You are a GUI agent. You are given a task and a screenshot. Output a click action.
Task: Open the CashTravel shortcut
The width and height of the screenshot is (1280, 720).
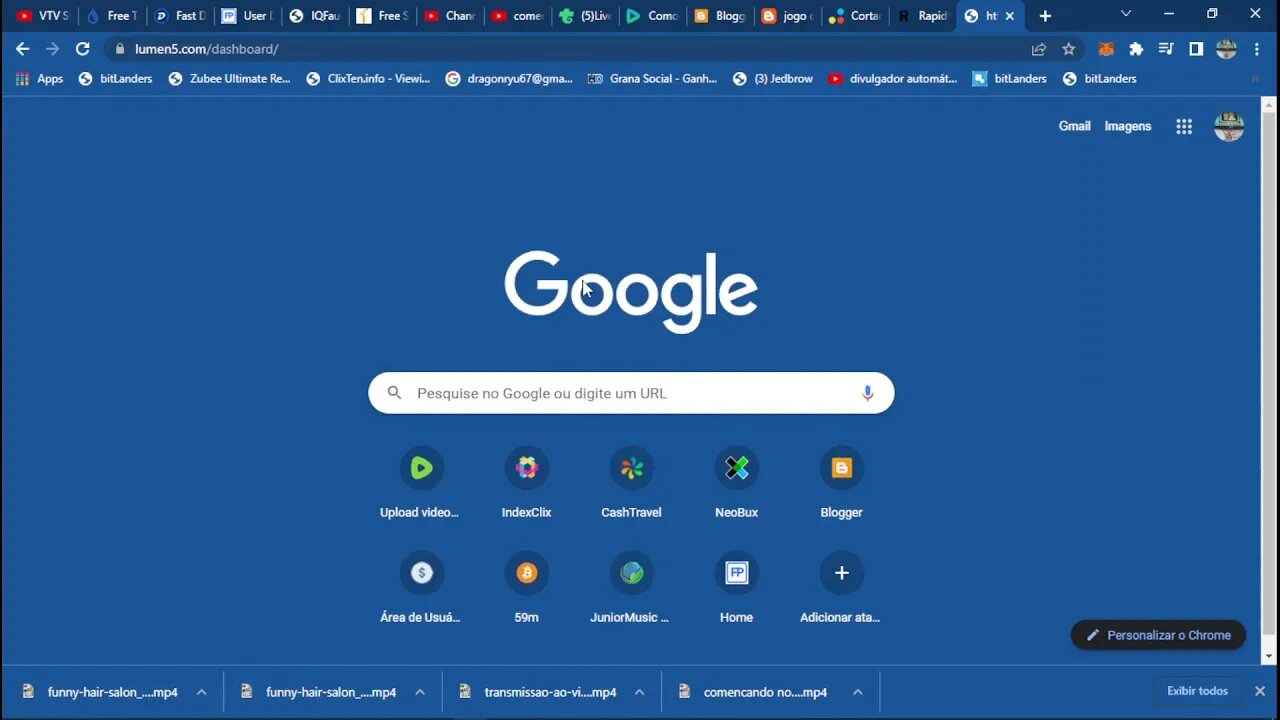coord(631,484)
